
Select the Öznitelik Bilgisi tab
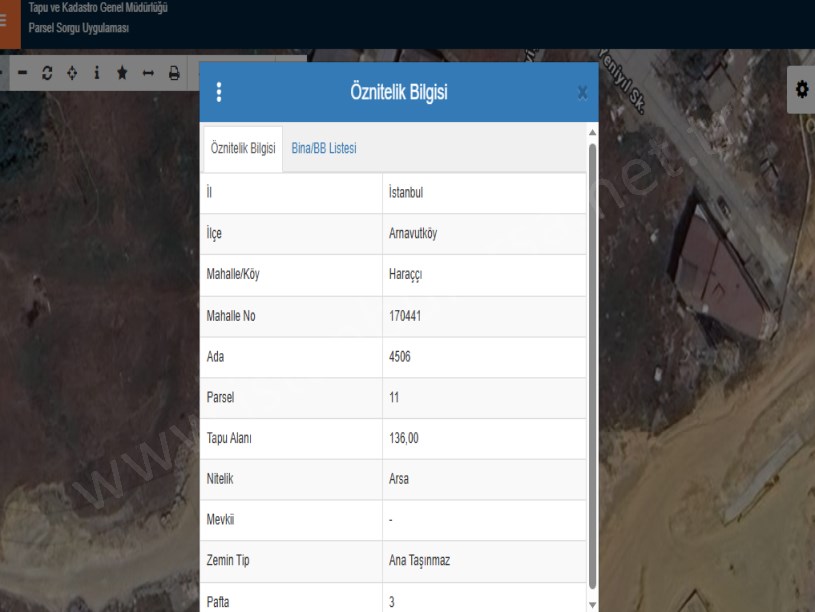243,148
